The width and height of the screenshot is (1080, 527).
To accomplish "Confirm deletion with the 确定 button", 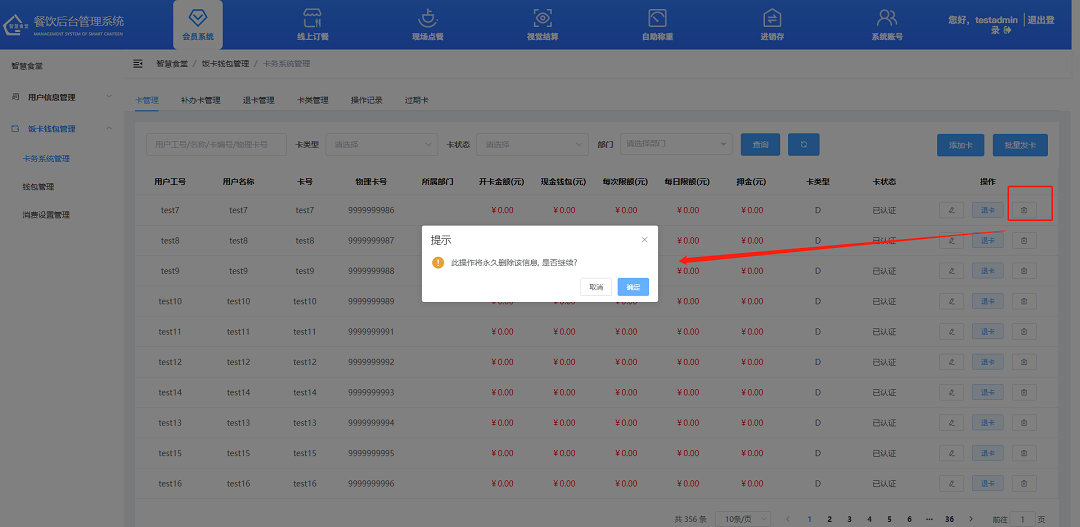I will (633, 287).
